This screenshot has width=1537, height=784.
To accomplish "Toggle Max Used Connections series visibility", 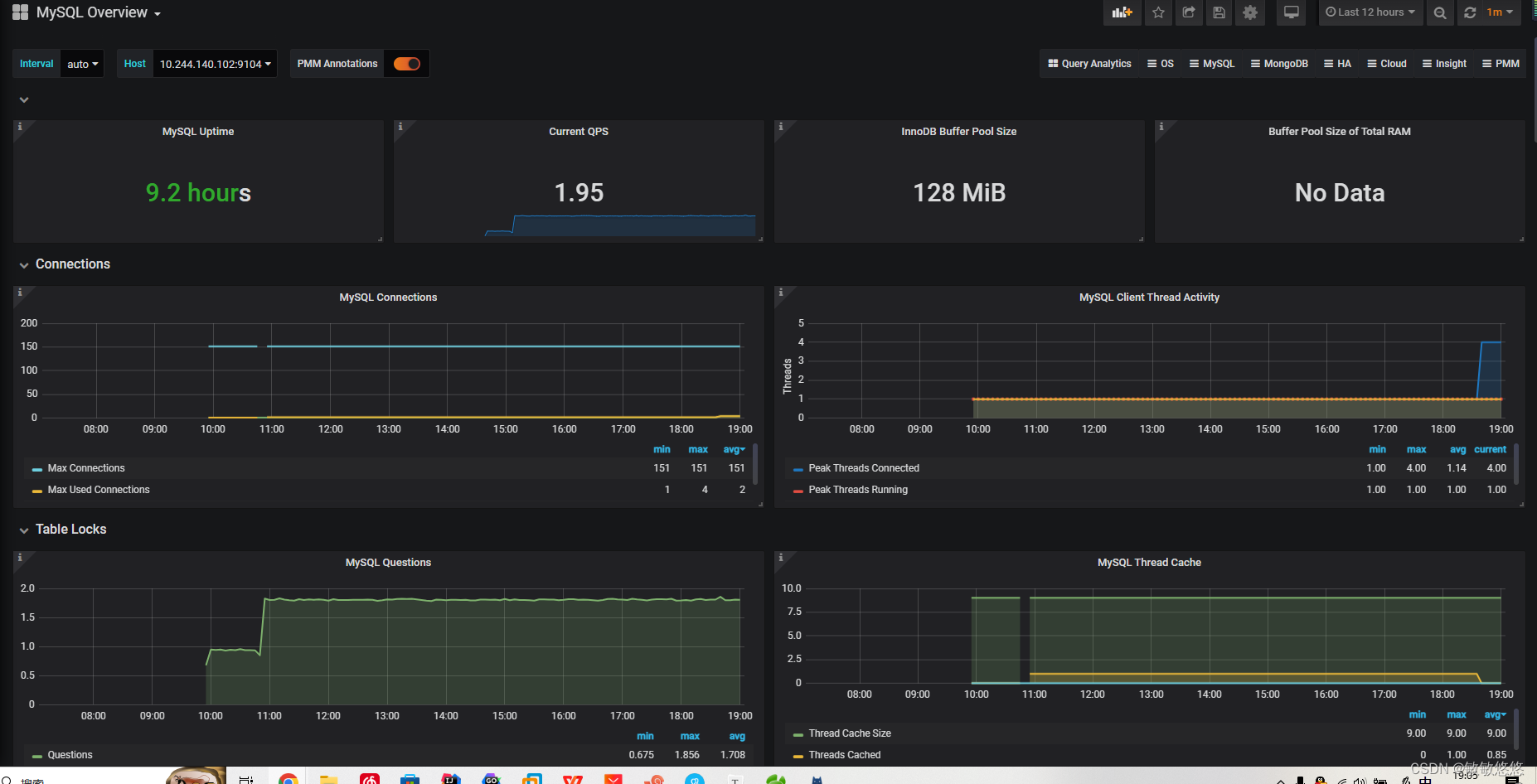I will click(99, 490).
